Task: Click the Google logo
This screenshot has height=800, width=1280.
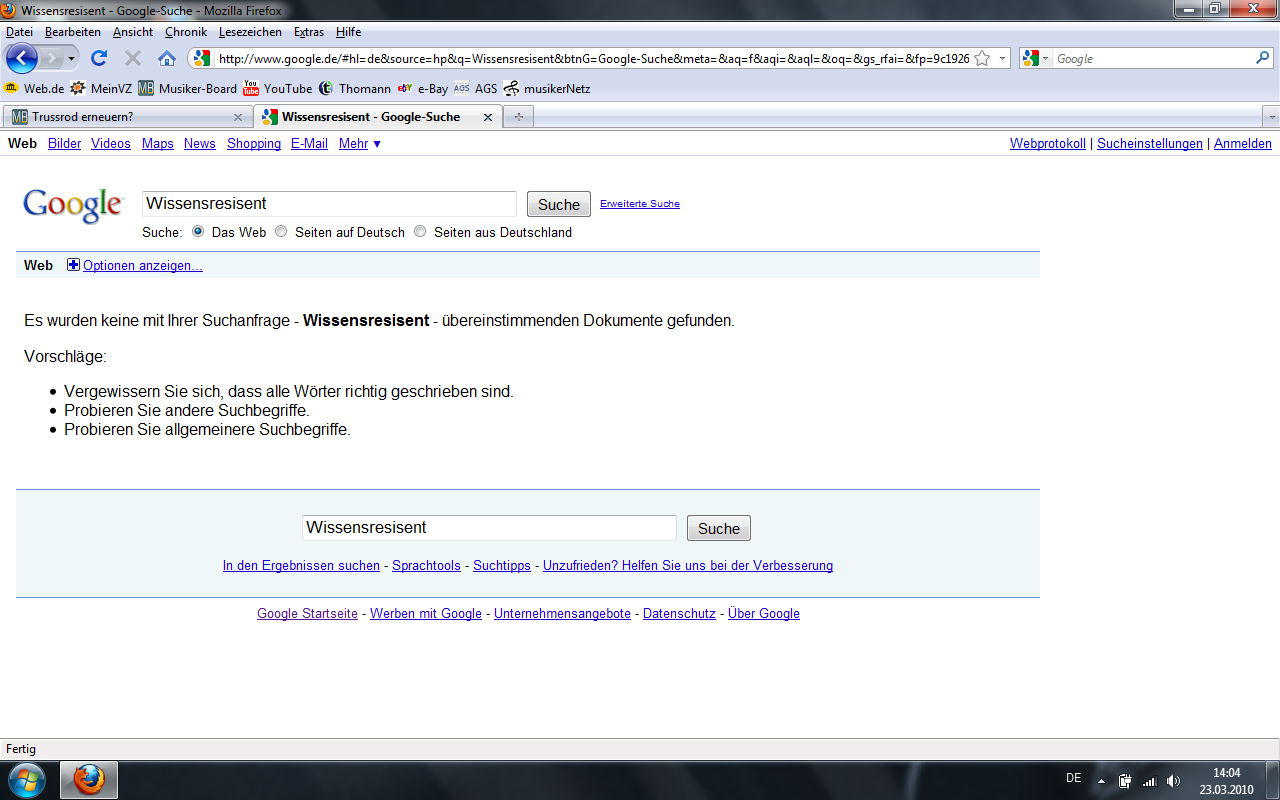Action: click(x=73, y=205)
